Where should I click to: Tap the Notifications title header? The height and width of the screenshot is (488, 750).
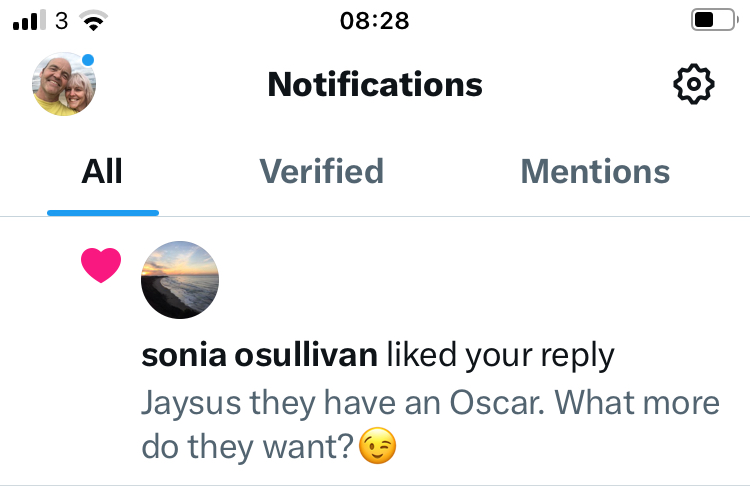375,85
